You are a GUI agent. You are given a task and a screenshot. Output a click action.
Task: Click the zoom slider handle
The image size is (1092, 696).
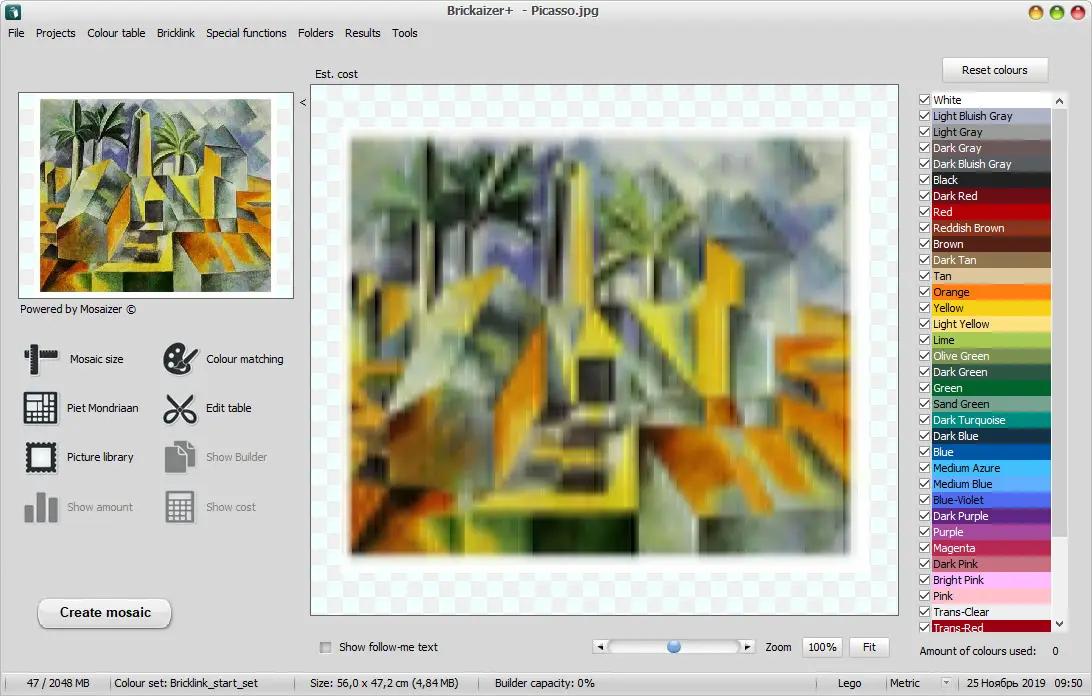click(x=674, y=647)
